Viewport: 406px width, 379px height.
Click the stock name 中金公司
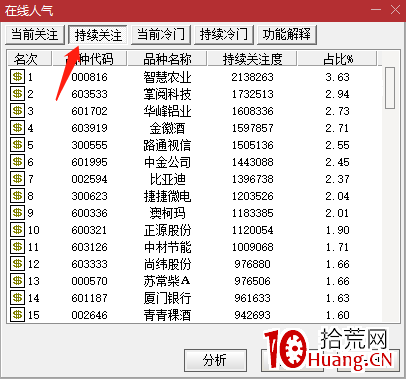[167, 162]
